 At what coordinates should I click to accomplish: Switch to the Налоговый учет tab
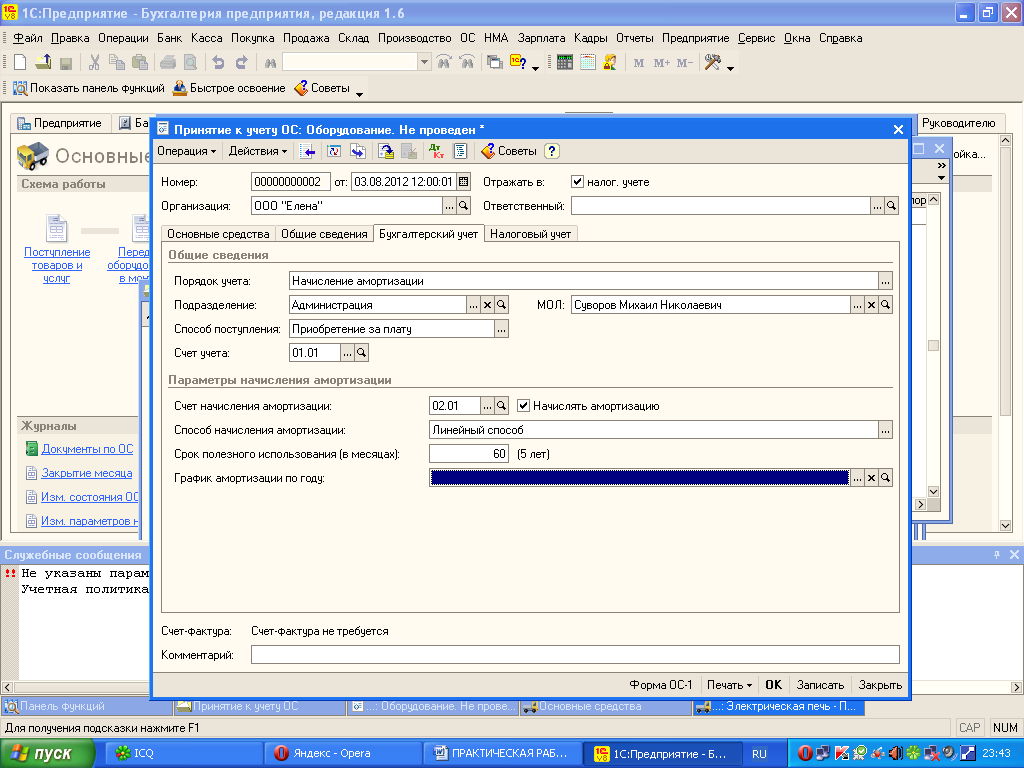531,234
